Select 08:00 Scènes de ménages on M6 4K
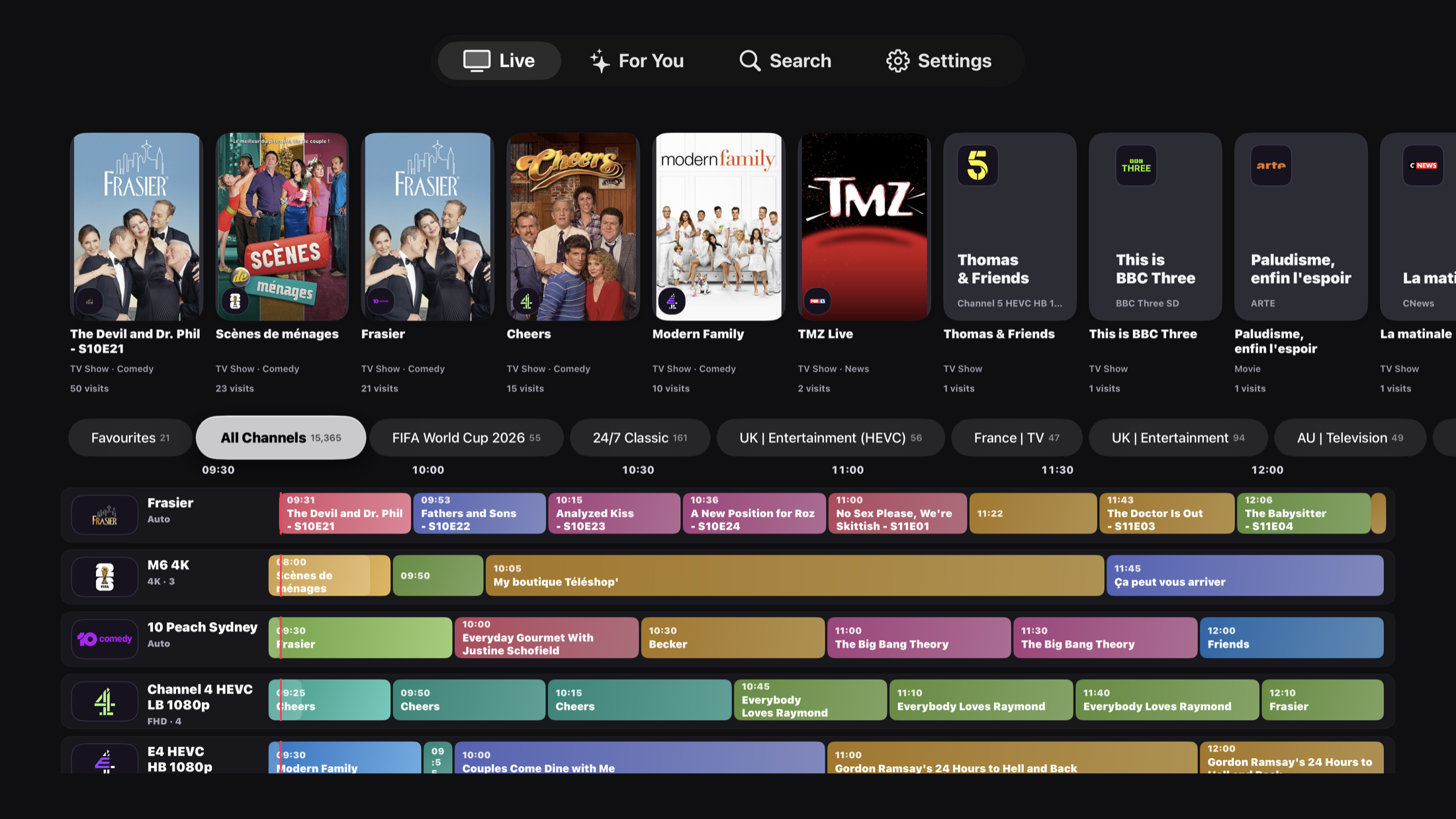This screenshot has height=819, width=1456. tap(330, 575)
